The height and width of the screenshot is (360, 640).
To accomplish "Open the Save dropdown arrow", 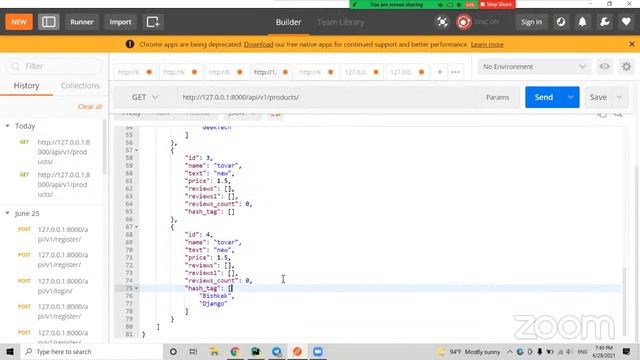I will pyautogui.click(x=619, y=97).
